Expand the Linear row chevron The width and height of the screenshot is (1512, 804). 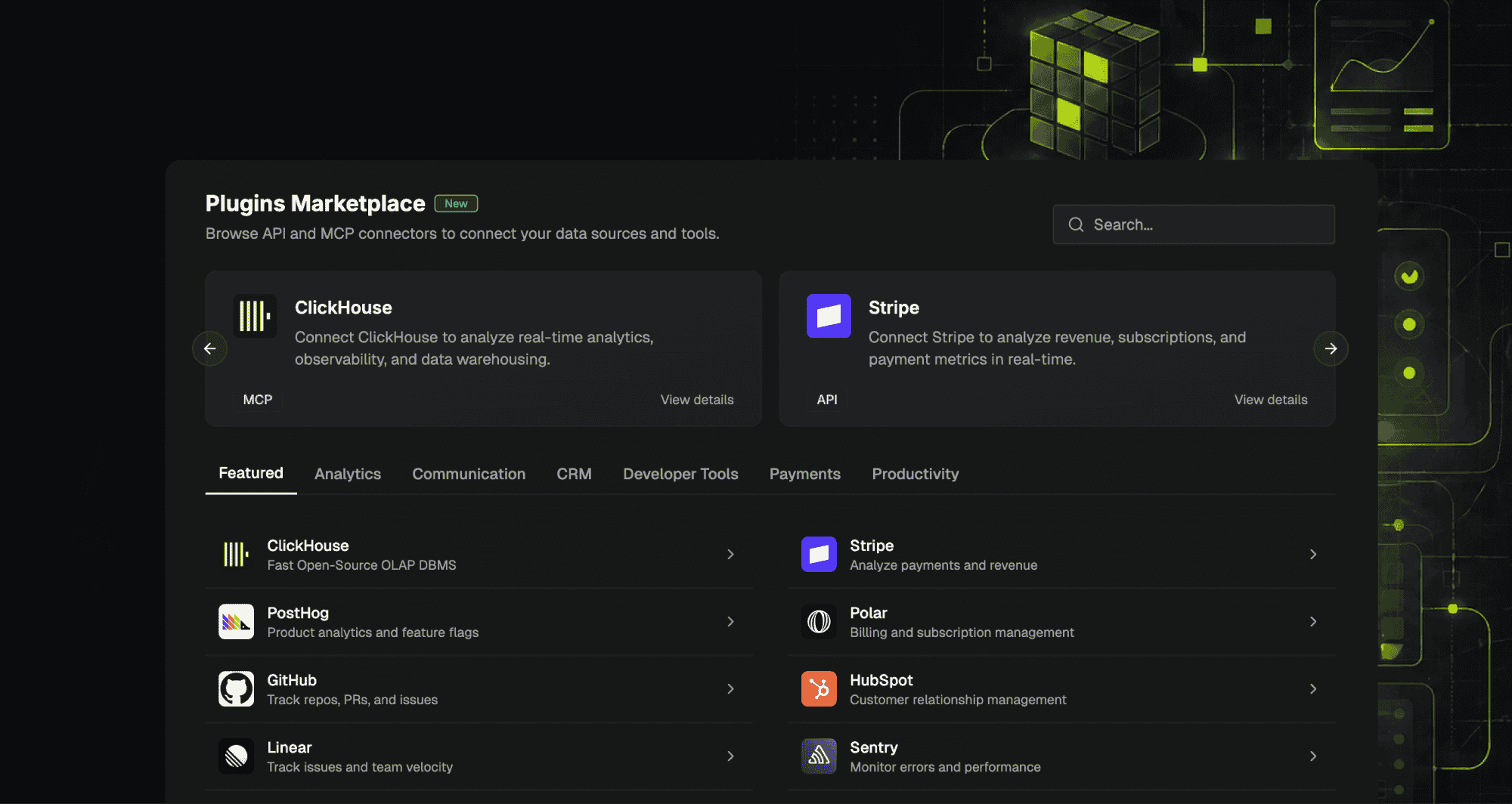point(730,756)
